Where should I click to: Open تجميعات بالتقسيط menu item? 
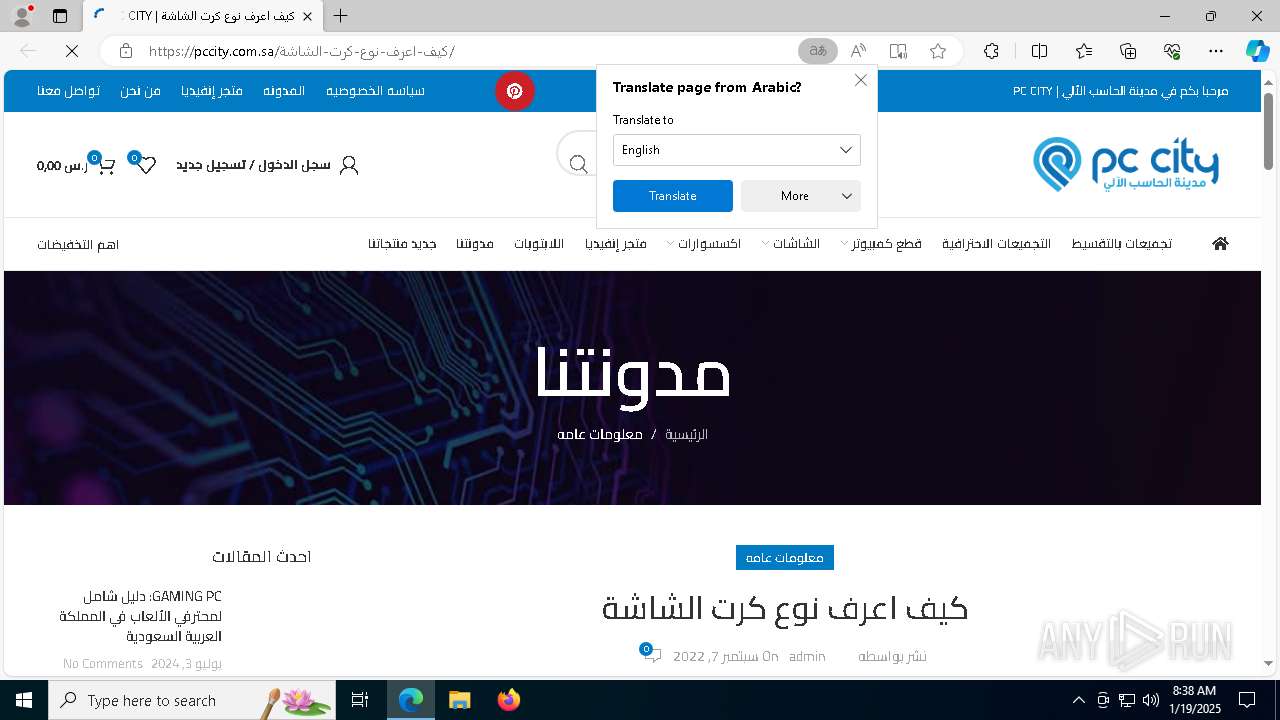point(1121,244)
